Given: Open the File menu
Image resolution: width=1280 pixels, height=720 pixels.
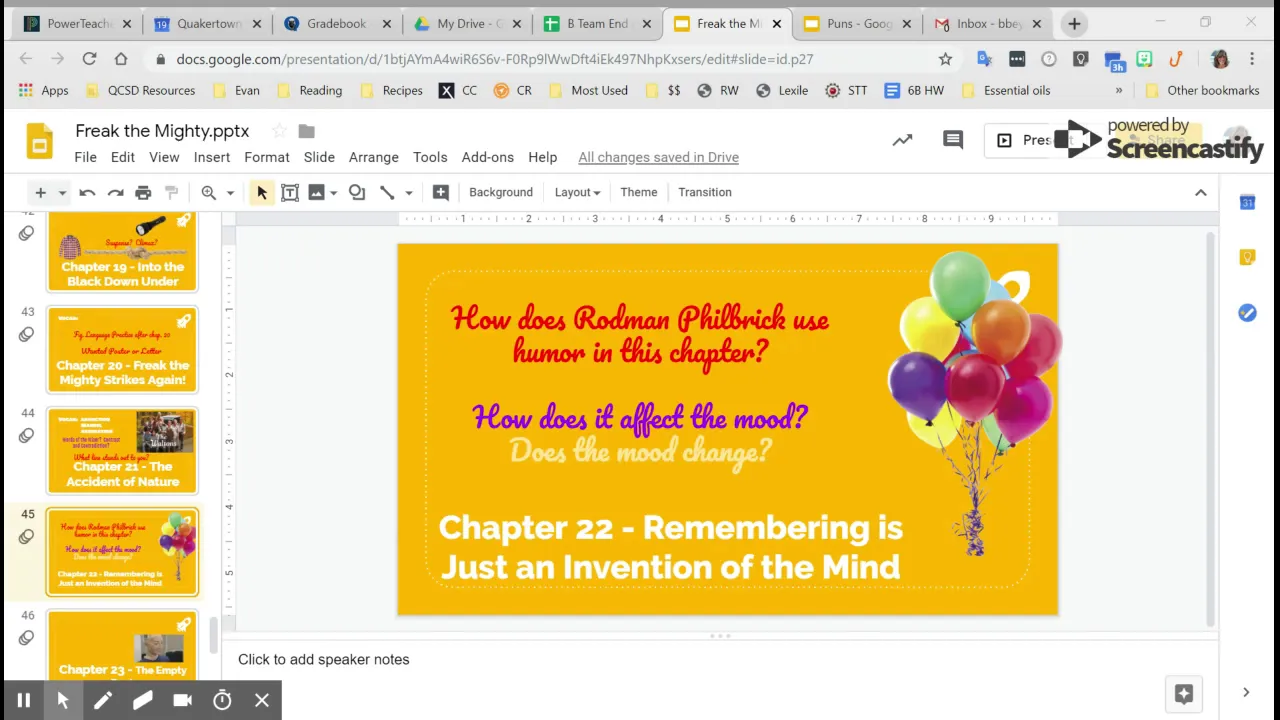Looking at the screenshot, I should click(x=85, y=157).
